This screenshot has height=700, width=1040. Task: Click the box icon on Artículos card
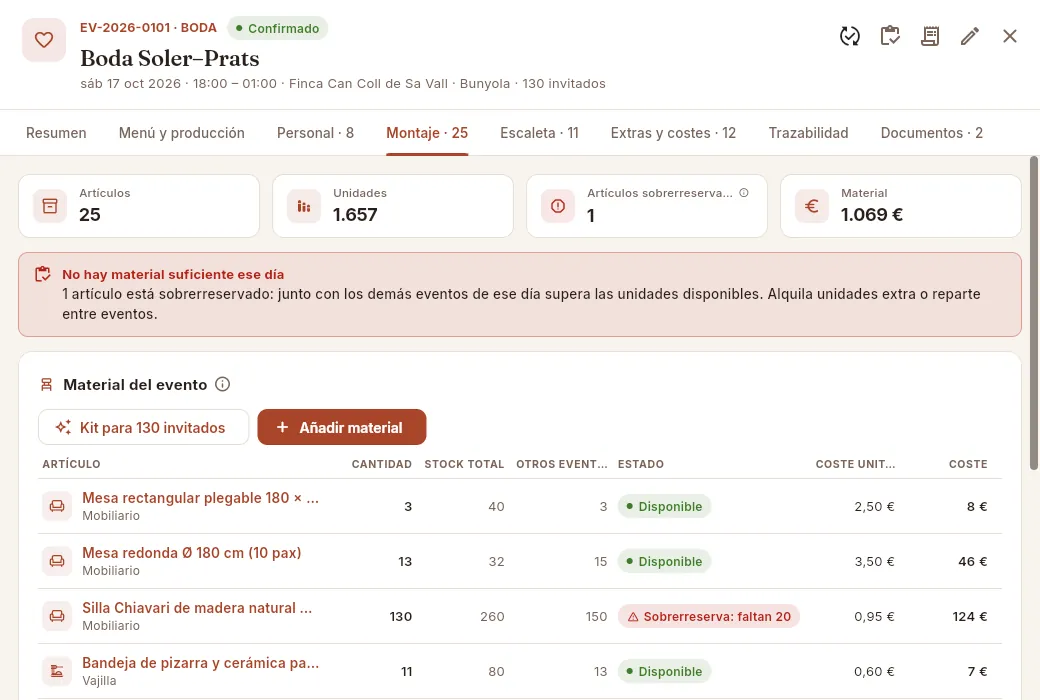50,206
